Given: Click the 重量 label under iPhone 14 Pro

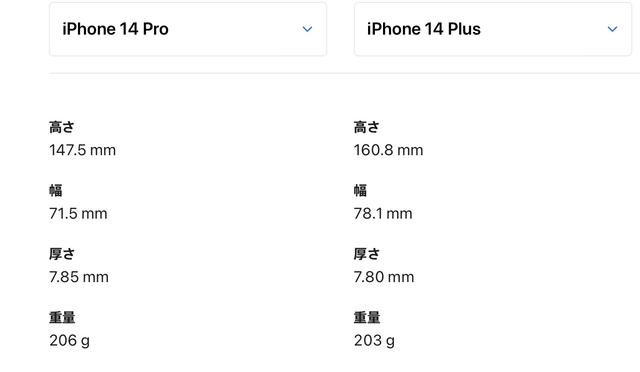Looking at the screenshot, I should point(62,317).
